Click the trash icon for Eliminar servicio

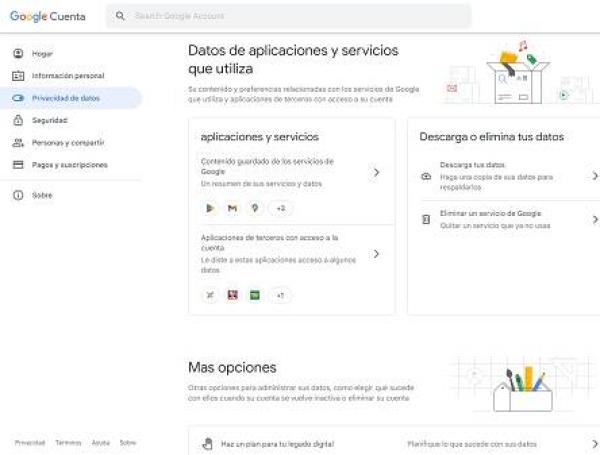[x=426, y=220]
